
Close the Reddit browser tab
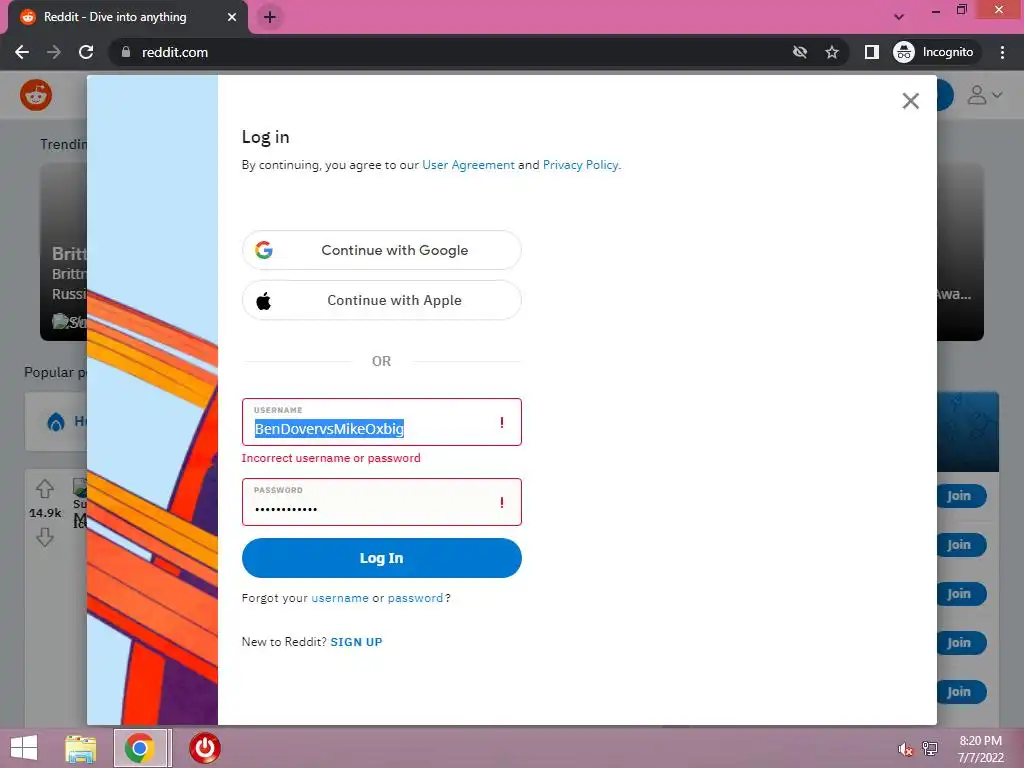(x=232, y=17)
